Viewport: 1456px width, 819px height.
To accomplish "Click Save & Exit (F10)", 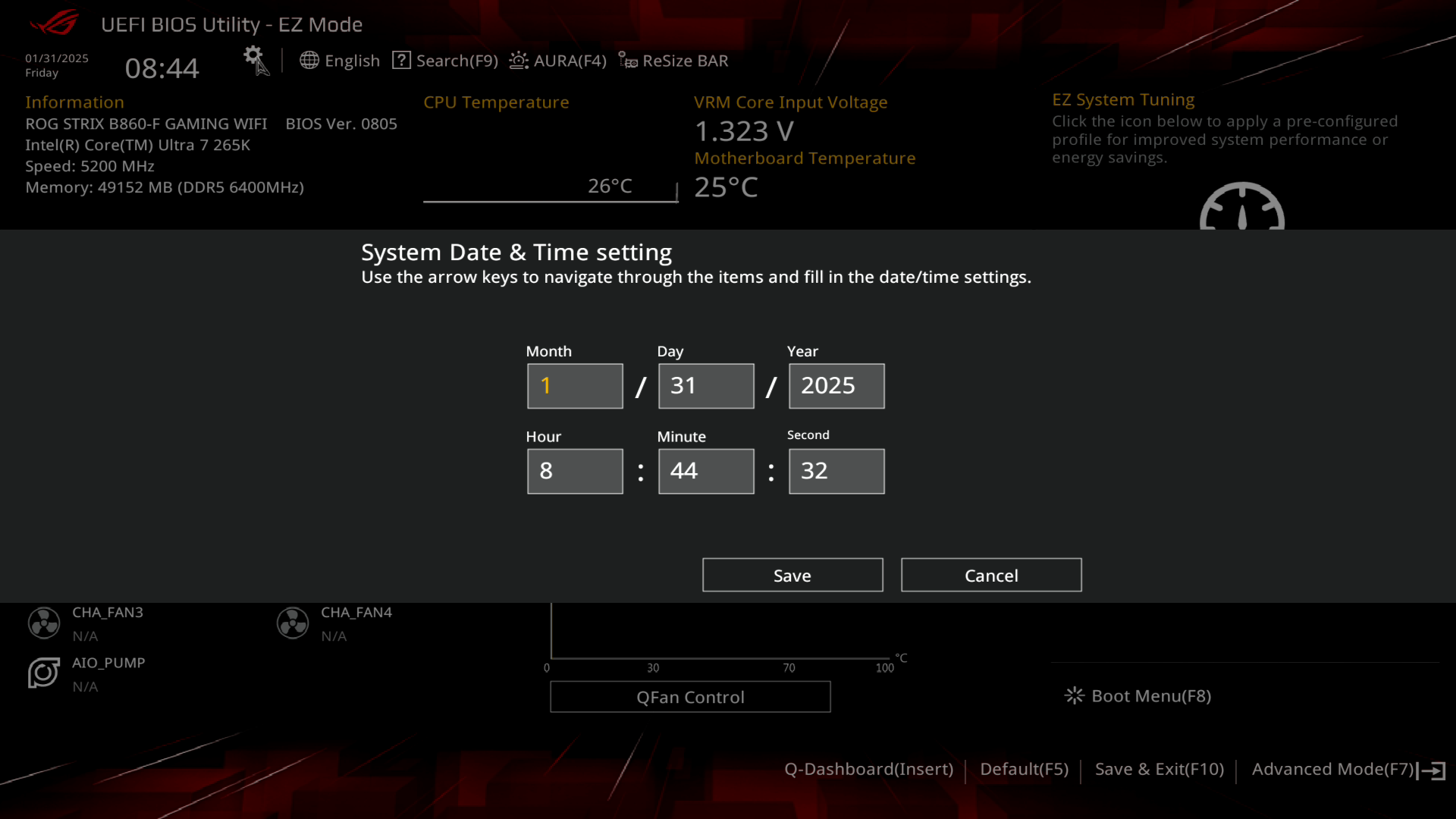I will click(x=1159, y=770).
